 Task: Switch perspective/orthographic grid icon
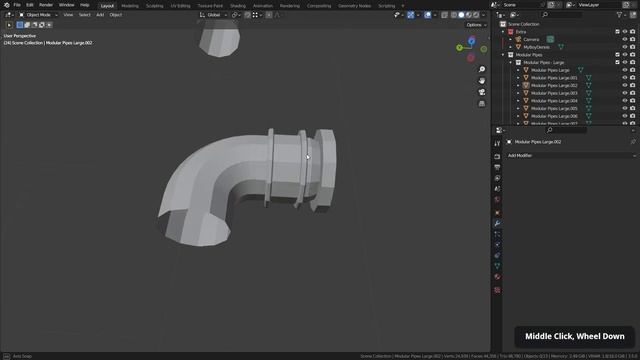482,104
